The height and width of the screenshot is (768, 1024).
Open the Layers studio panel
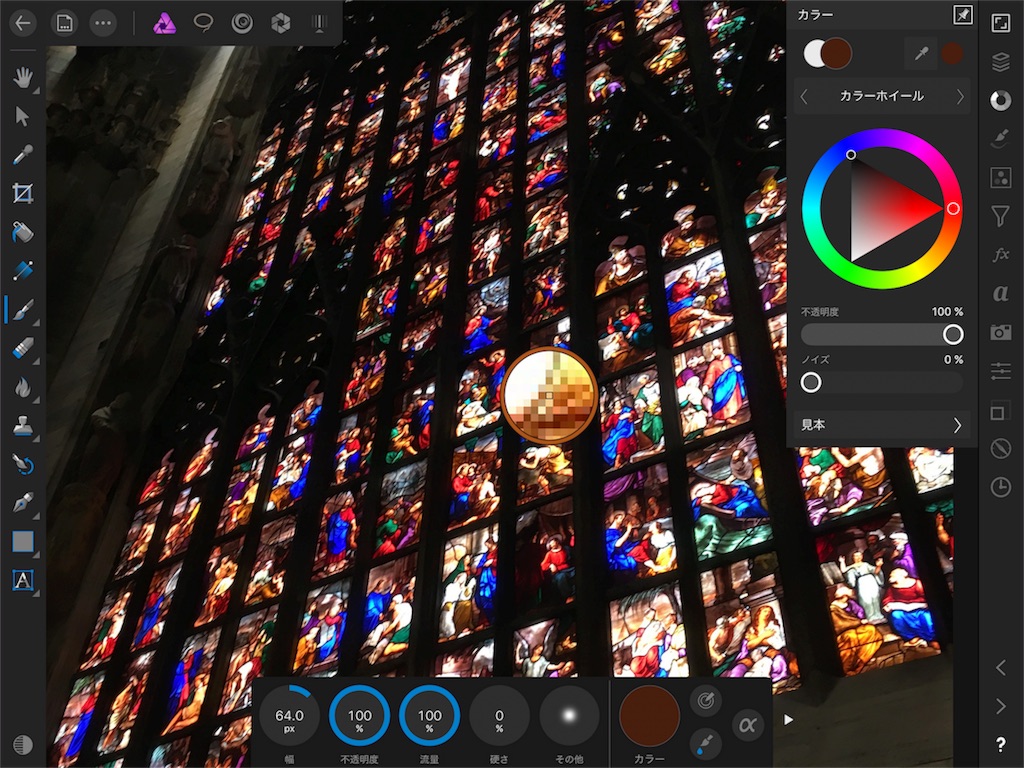[x=1000, y=62]
